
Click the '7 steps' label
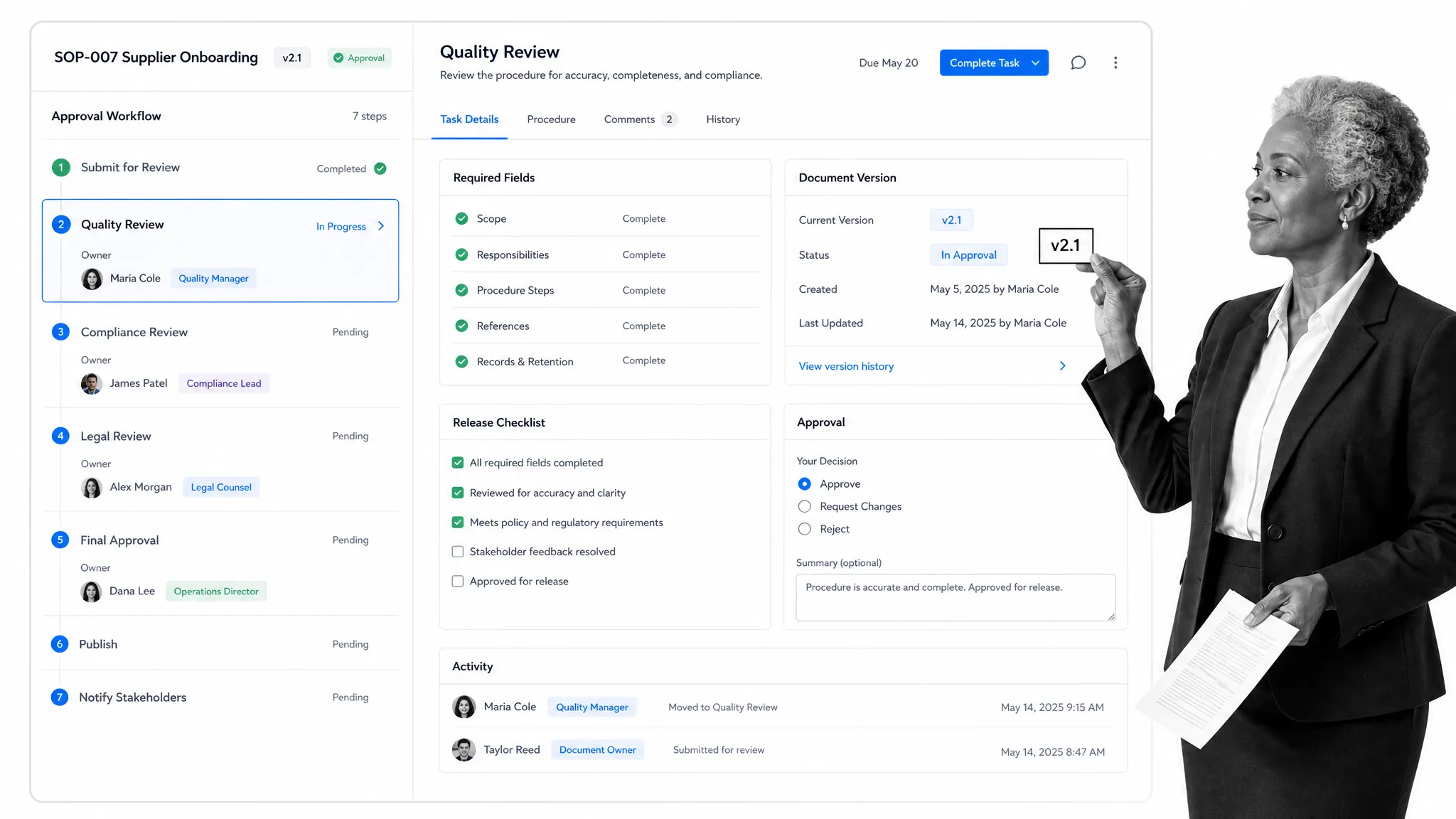(370, 116)
